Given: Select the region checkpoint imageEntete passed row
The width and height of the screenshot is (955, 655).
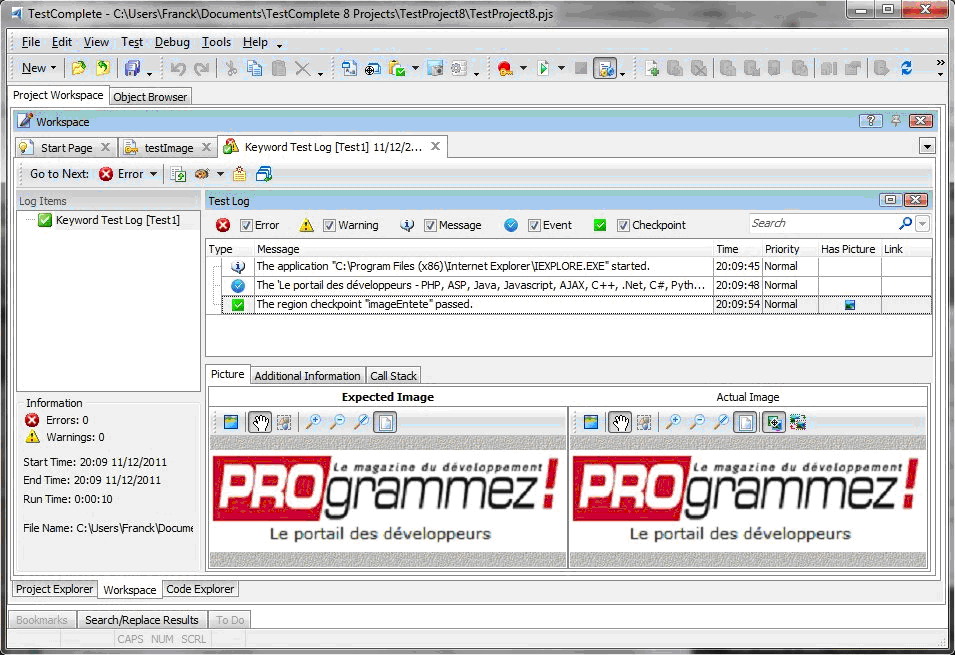Looking at the screenshot, I should pos(576,304).
